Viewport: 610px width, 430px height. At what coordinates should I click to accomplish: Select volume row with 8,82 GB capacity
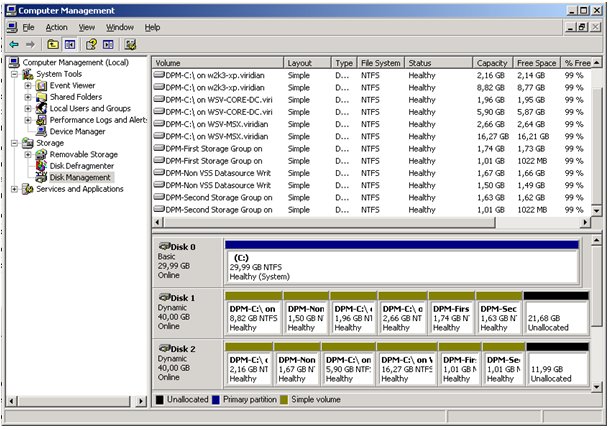(372, 88)
